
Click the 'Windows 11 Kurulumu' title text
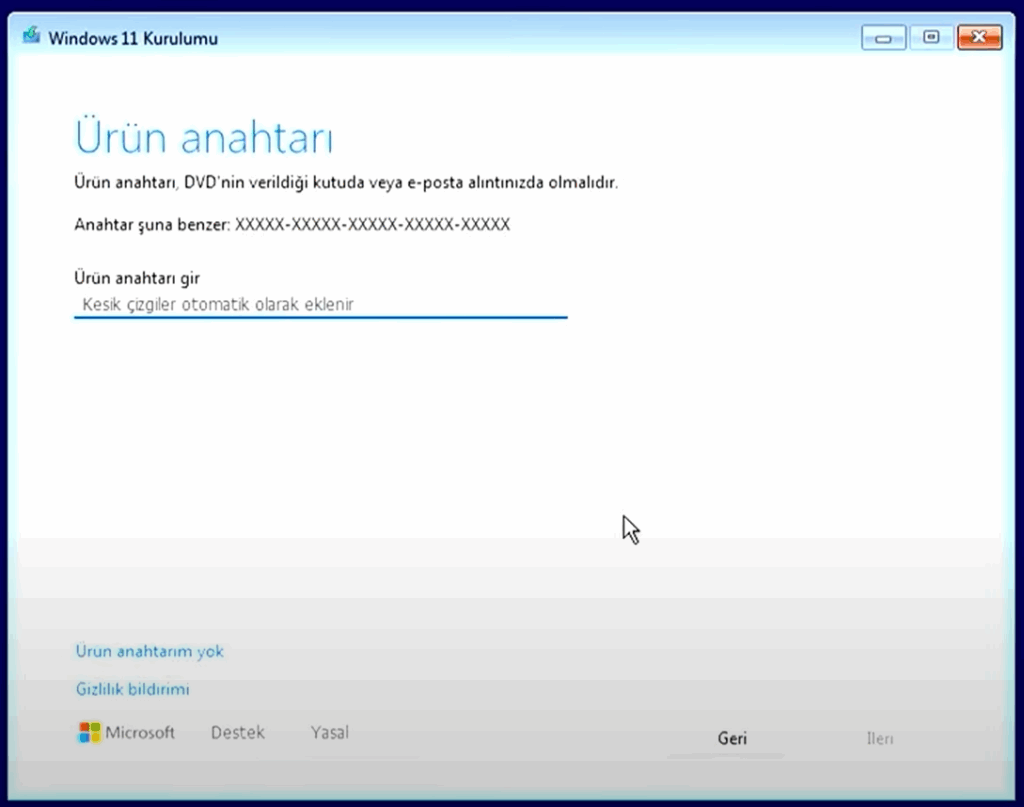(133, 39)
